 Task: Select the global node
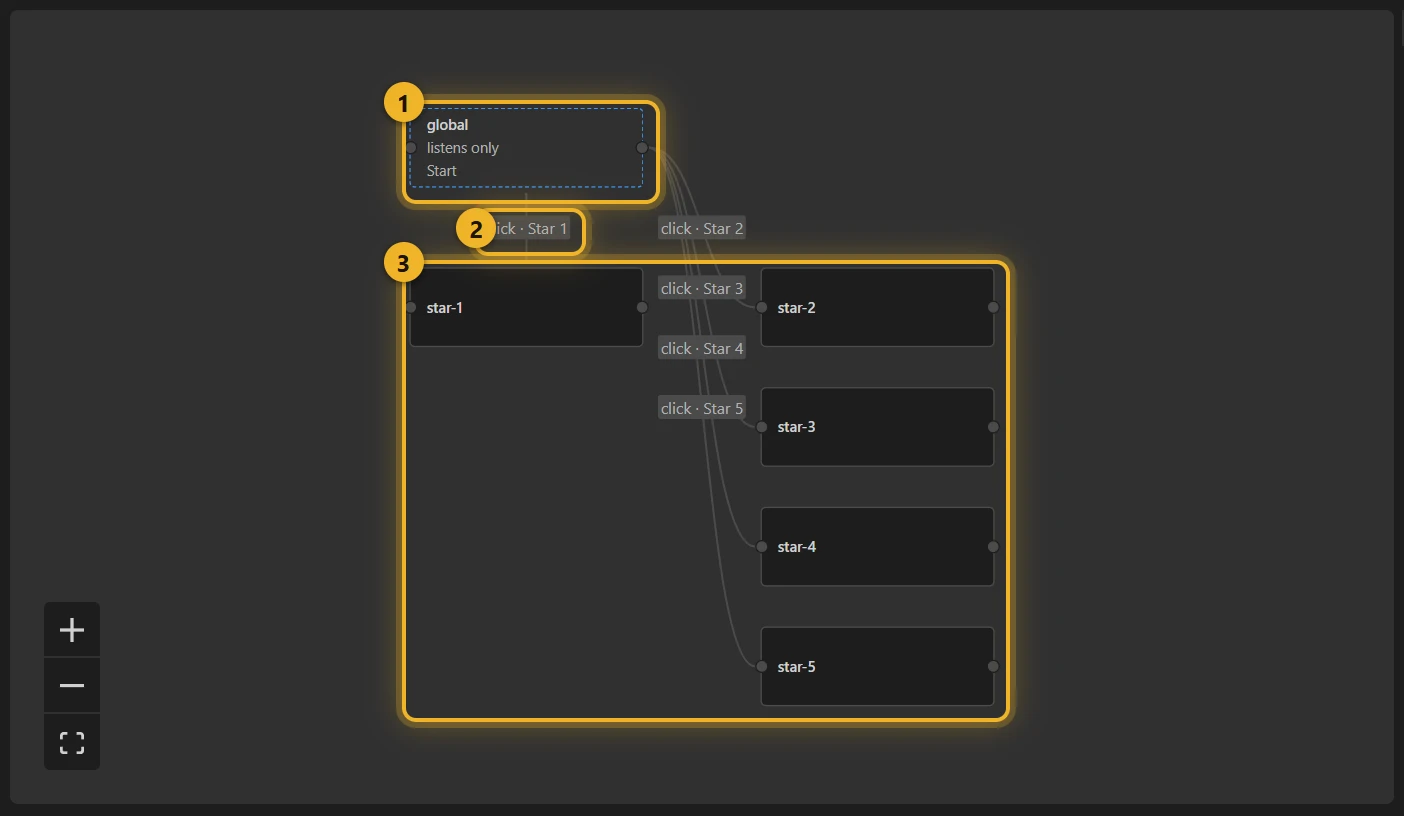(x=526, y=148)
